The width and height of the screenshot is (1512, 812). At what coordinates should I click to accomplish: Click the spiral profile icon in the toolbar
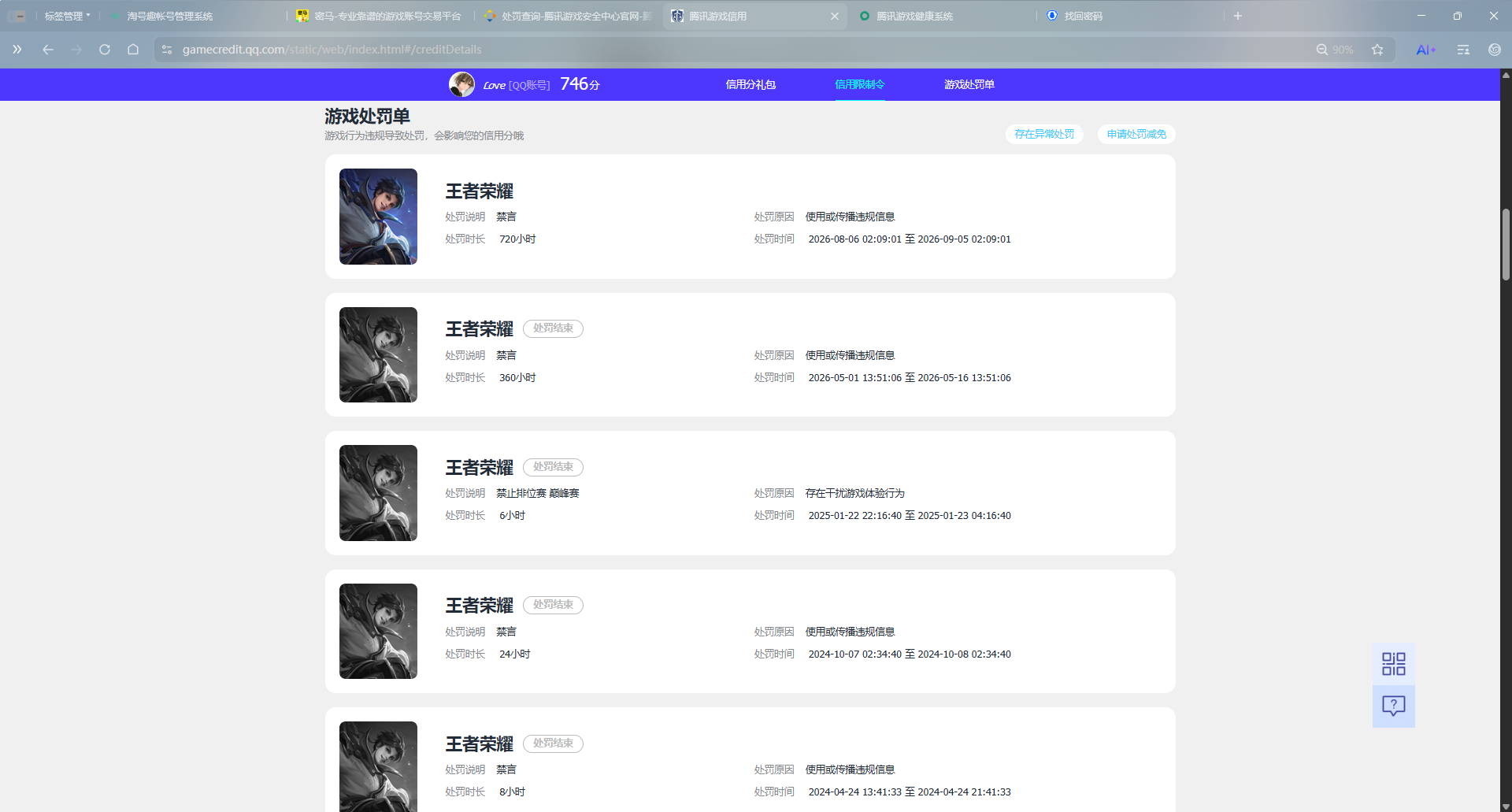[x=1495, y=50]
